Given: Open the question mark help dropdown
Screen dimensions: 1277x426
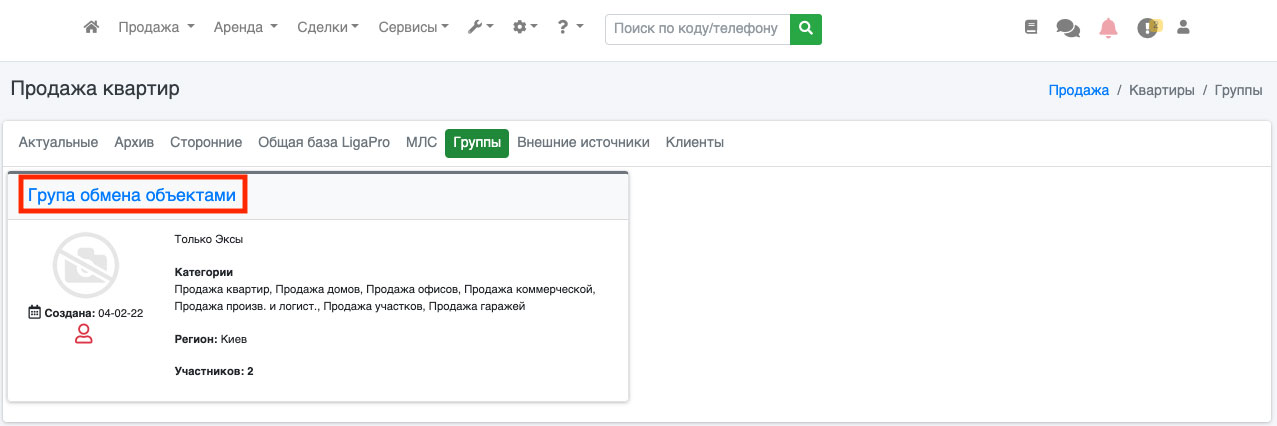Looking at the screenshot, I should pyautogui.click(x=570, y=28).
